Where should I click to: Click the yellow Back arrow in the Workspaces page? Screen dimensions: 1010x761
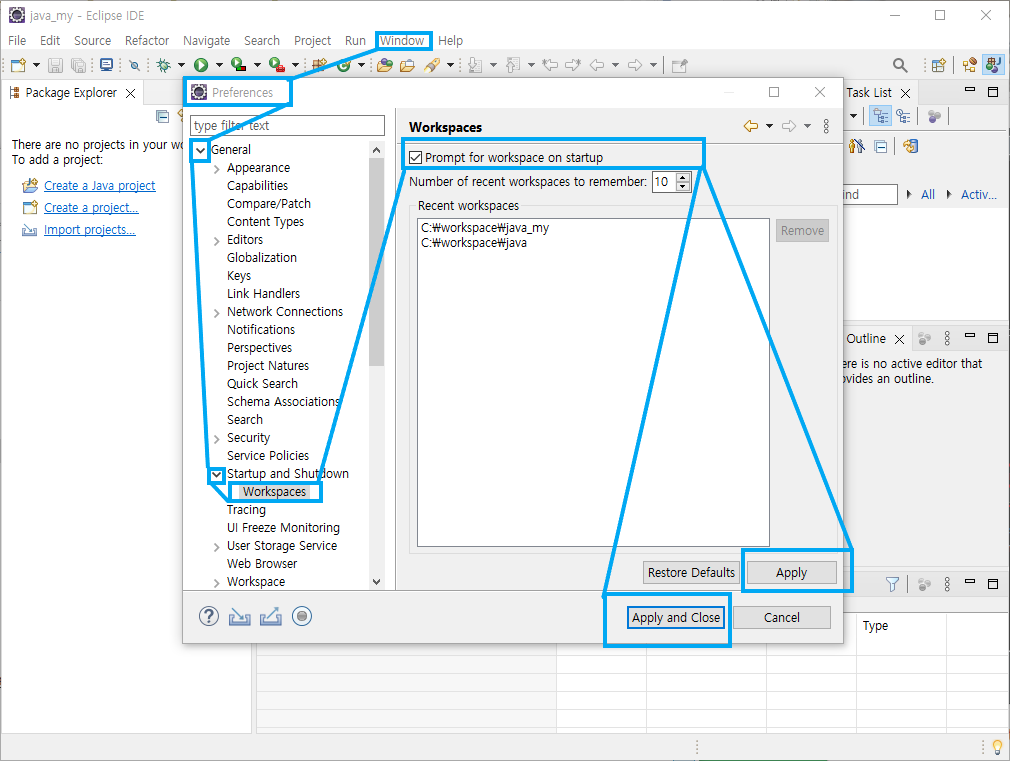(x=751, y=126)
